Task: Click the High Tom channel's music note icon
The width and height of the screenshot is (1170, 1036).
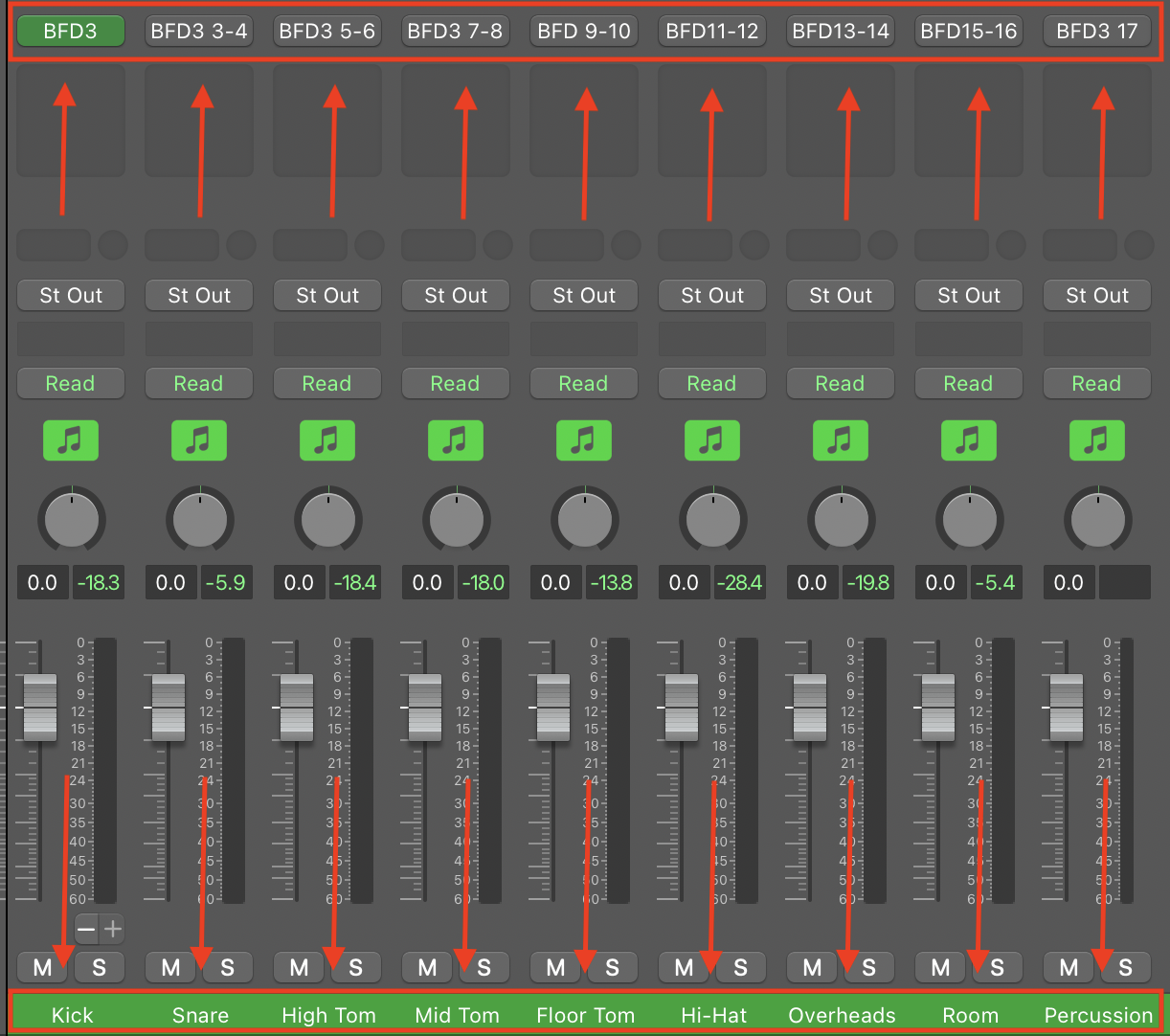Action: [x=327, y=440]
